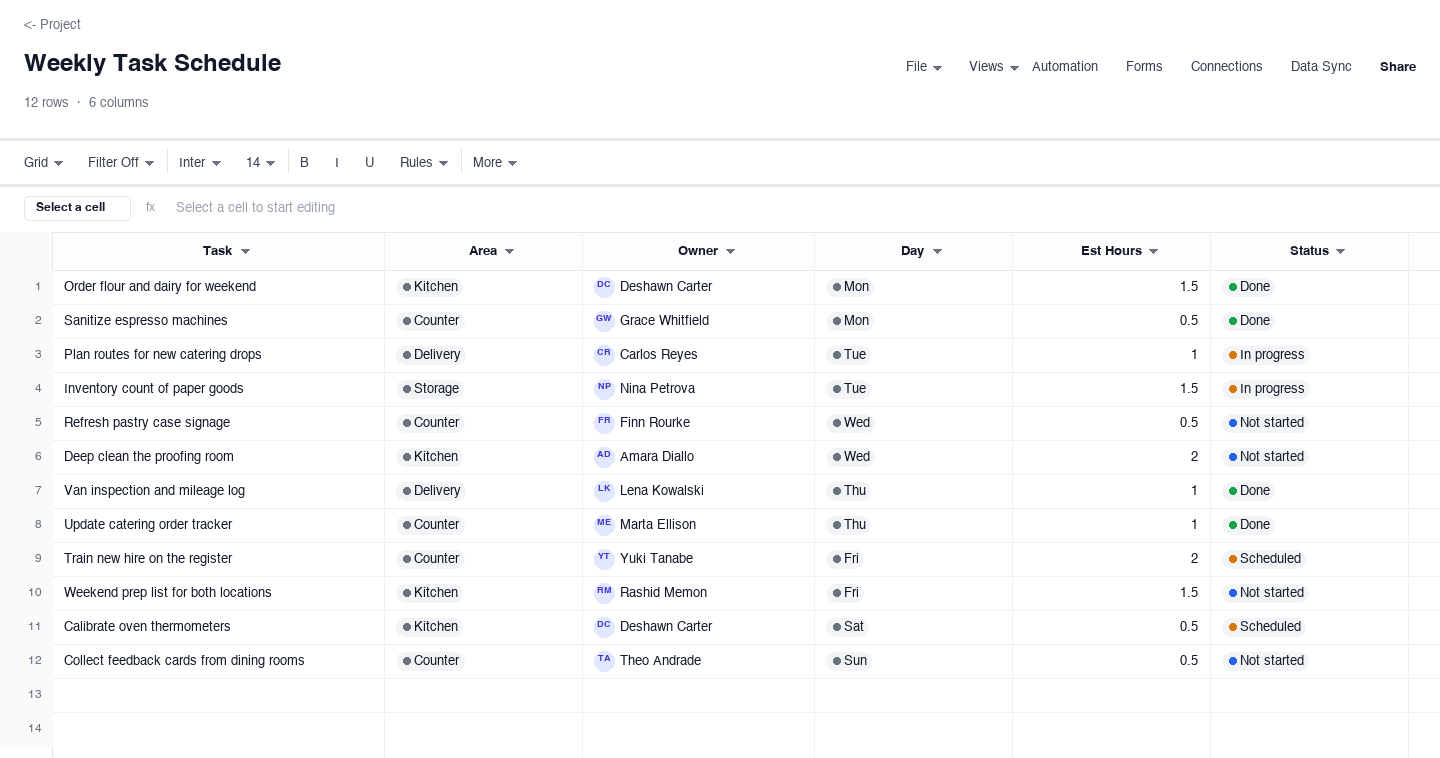Click Lena Kowalski's LK avatar badge

point(604,490)
